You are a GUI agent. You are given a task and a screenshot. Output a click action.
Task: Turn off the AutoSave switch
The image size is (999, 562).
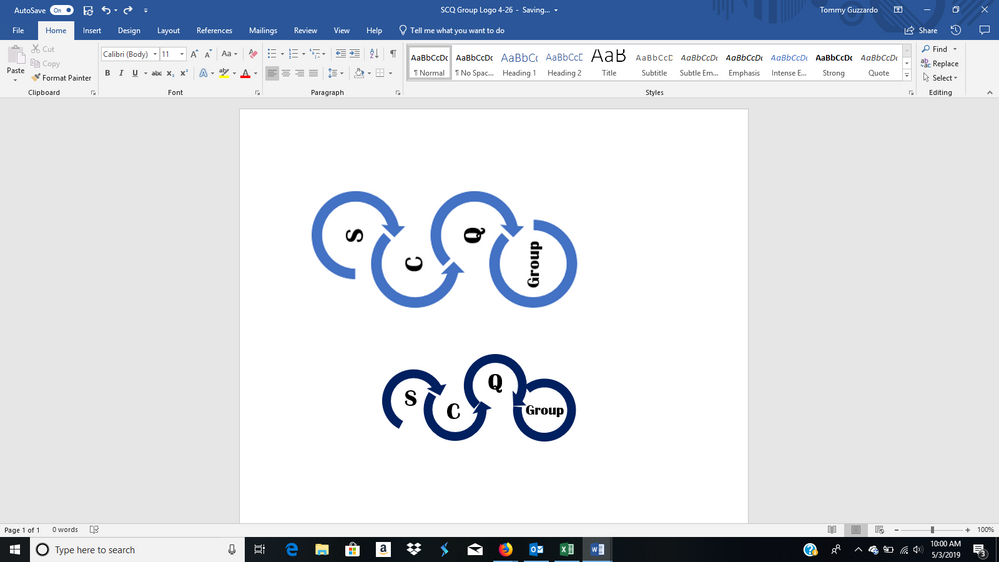(62, 10)
